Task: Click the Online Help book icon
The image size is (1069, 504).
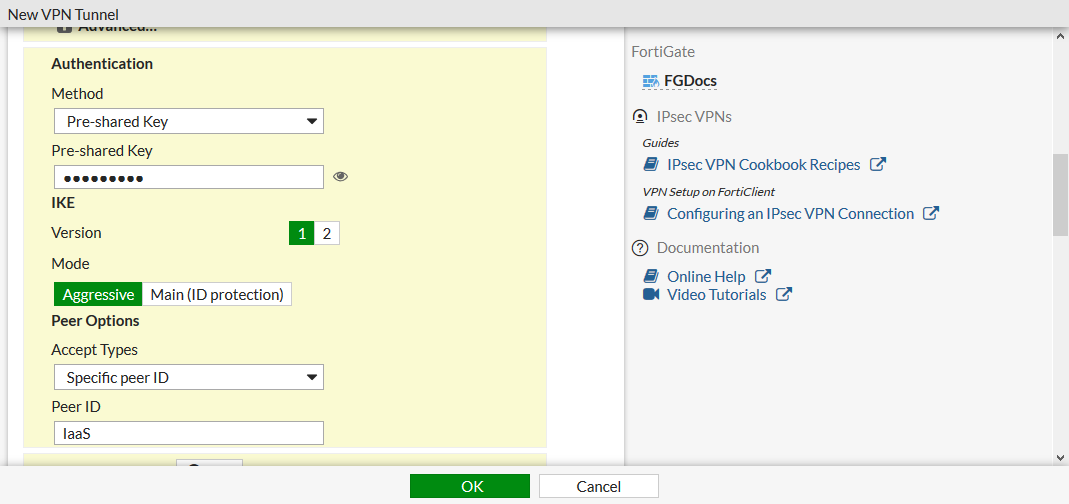Action: (x=651, y=276)
